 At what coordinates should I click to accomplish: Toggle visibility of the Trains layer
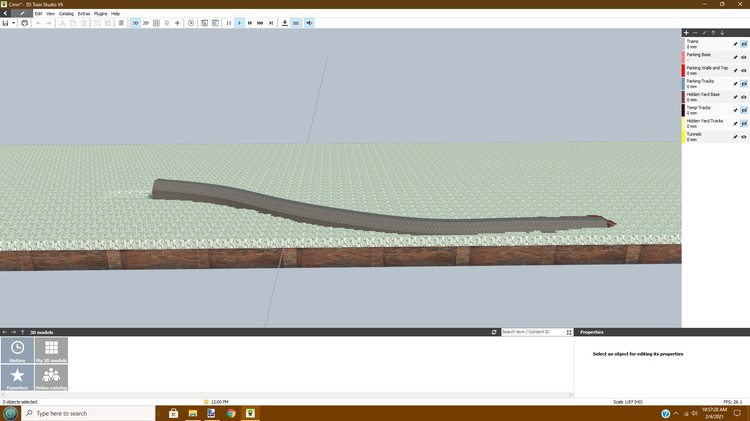pos(744,44)
